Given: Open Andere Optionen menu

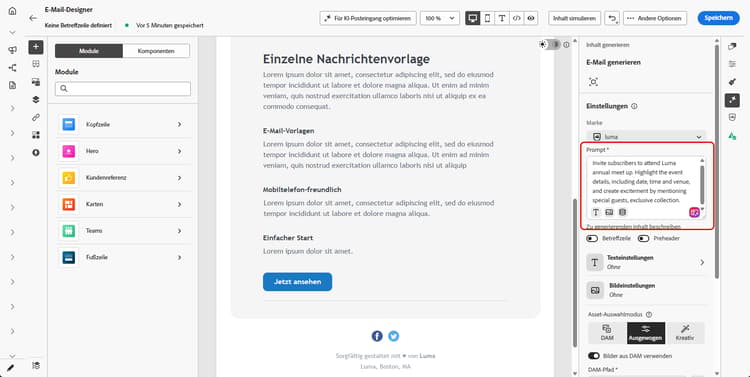Looking at the screenshot, I should click(655, 18).
